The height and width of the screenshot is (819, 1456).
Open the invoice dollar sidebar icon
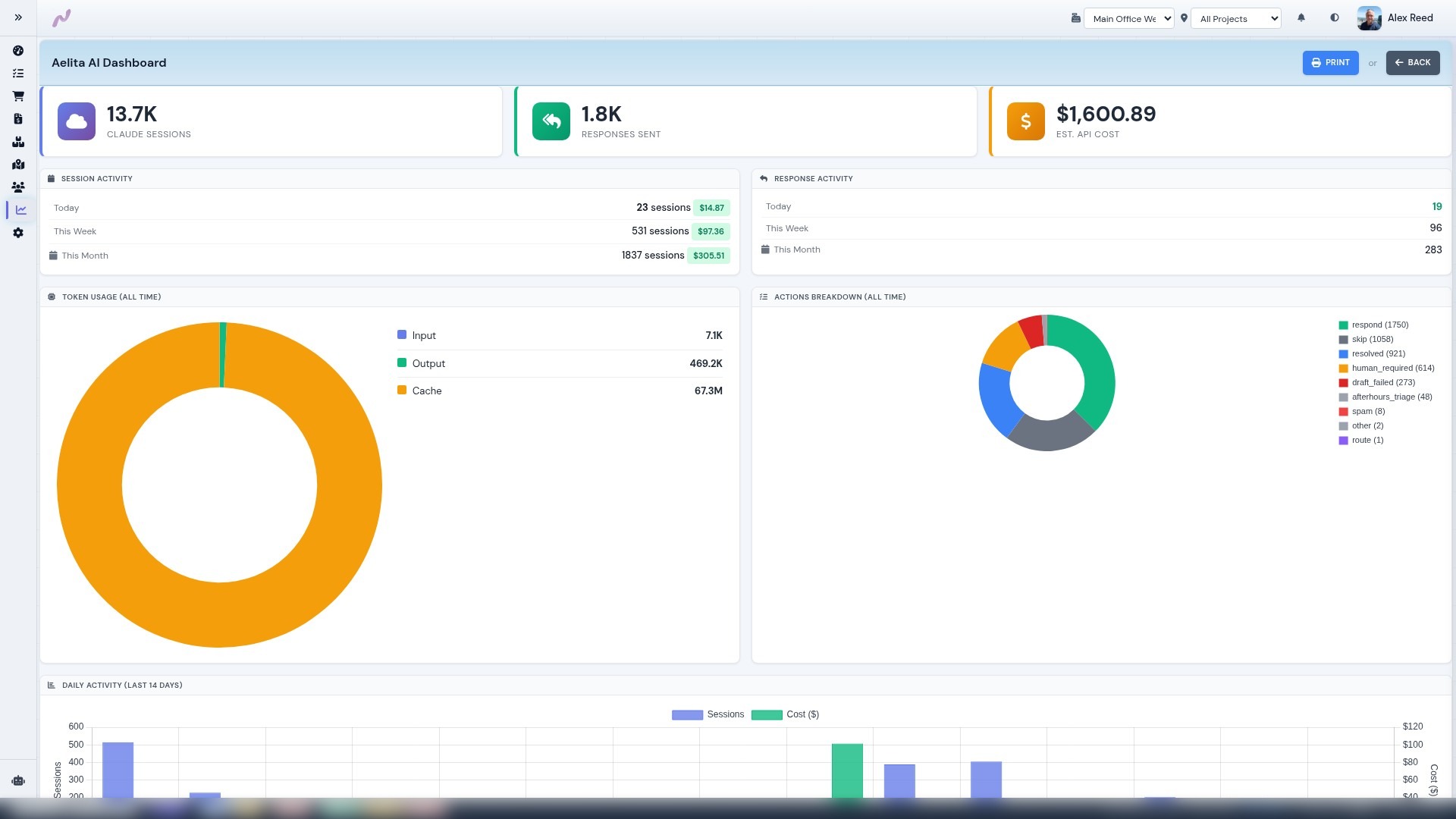click(x=18, y=119)
